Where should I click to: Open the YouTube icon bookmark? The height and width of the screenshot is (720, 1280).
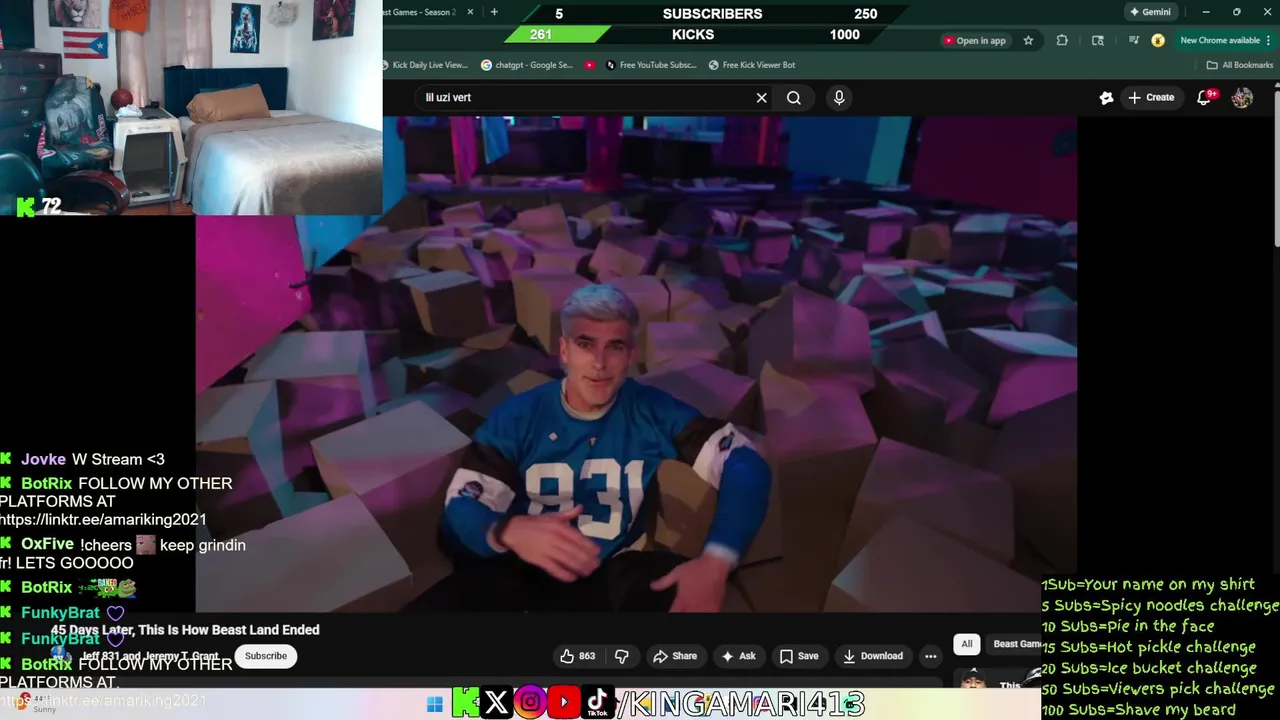coord(590,65)
